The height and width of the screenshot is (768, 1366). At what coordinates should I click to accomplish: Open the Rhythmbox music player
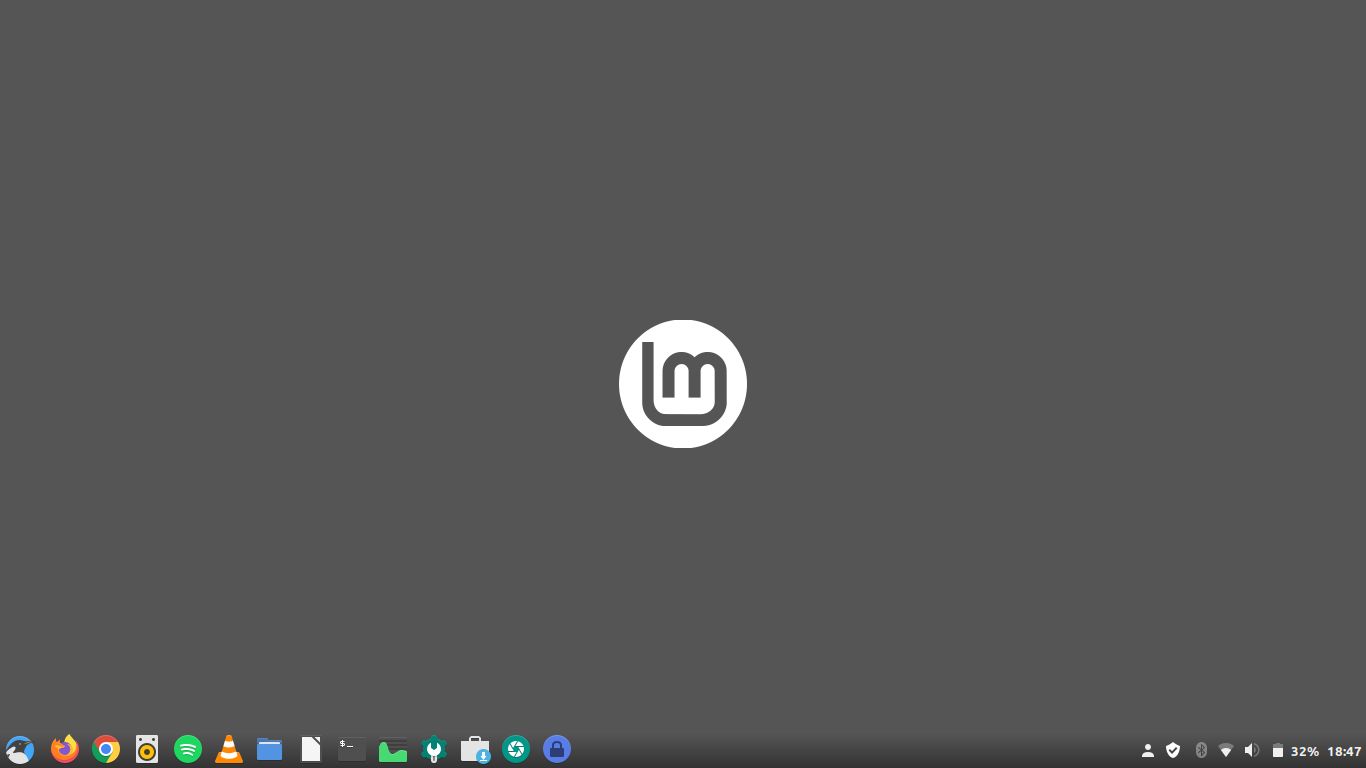tap(146, 749)
